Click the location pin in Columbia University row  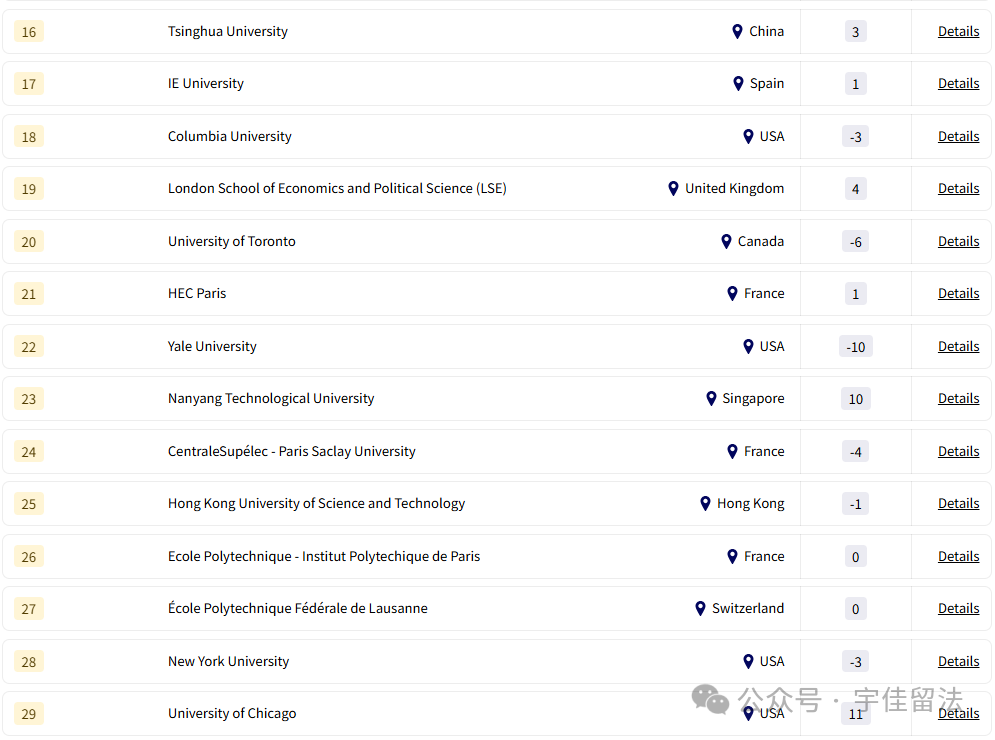[x=748, y=136]
